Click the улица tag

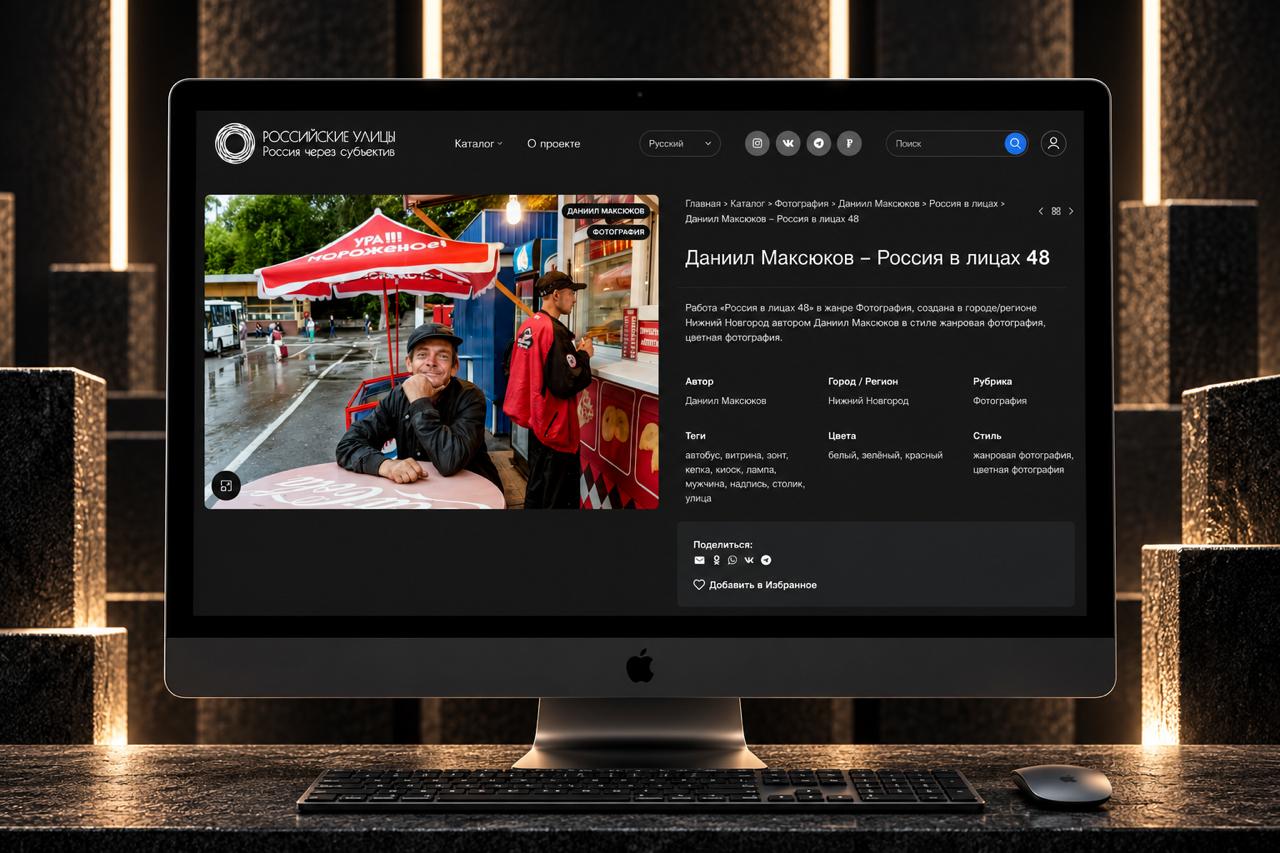pyautogui.click(x=698, y=498)
